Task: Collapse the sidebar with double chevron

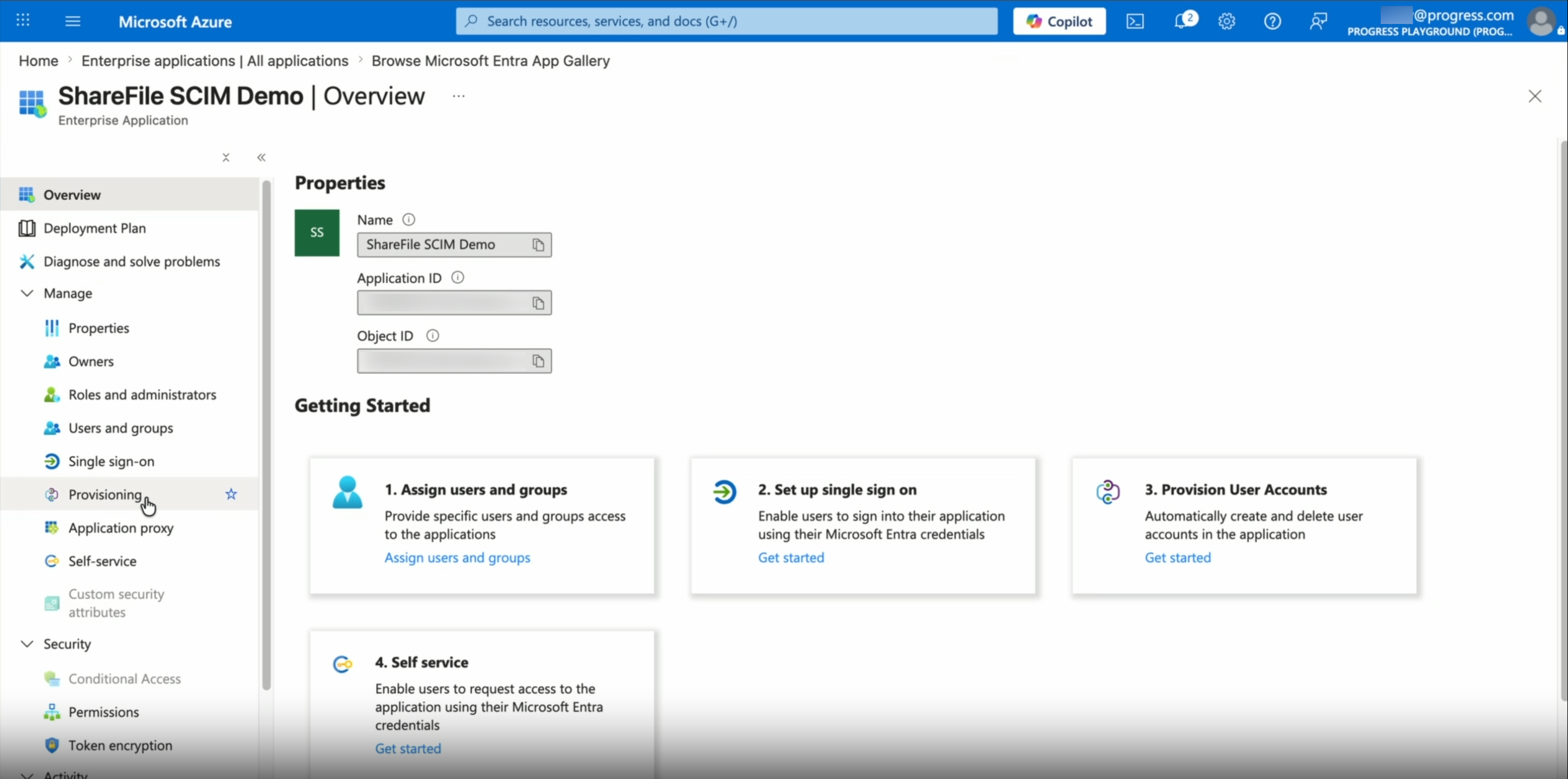Action: [261, 158]
